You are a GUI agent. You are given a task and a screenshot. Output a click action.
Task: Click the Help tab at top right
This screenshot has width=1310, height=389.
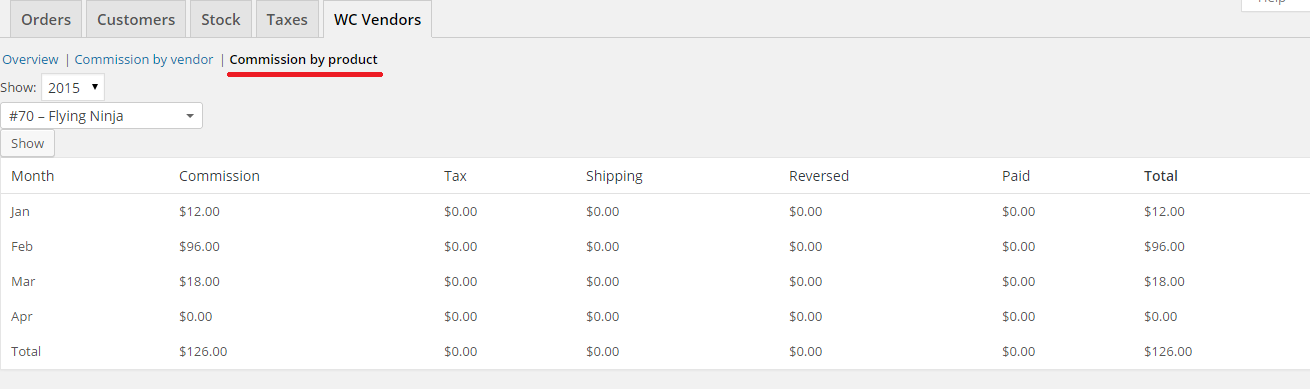pyautogui.click(x=1275, y=3)
